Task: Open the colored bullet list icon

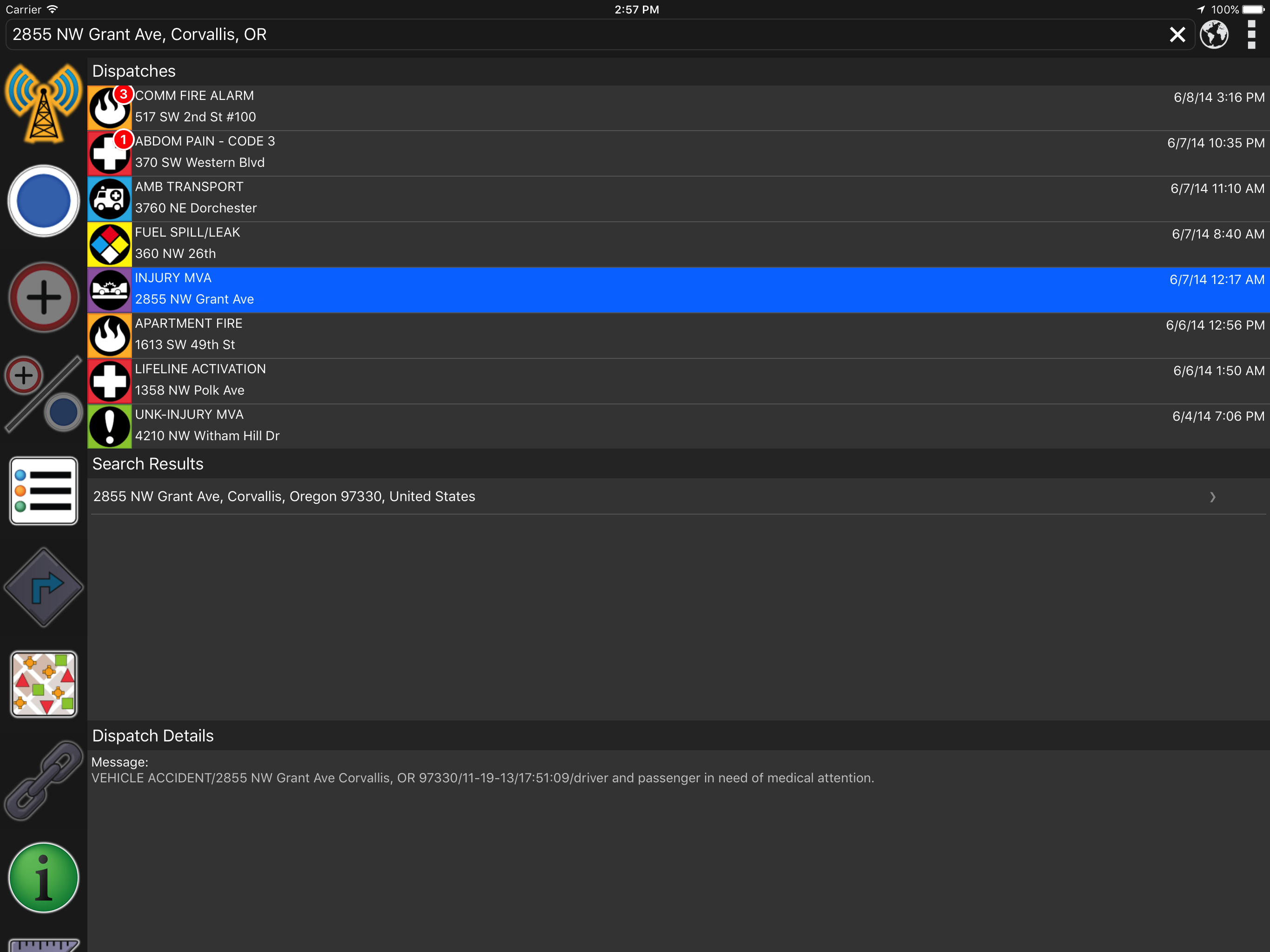Action: 44,491
